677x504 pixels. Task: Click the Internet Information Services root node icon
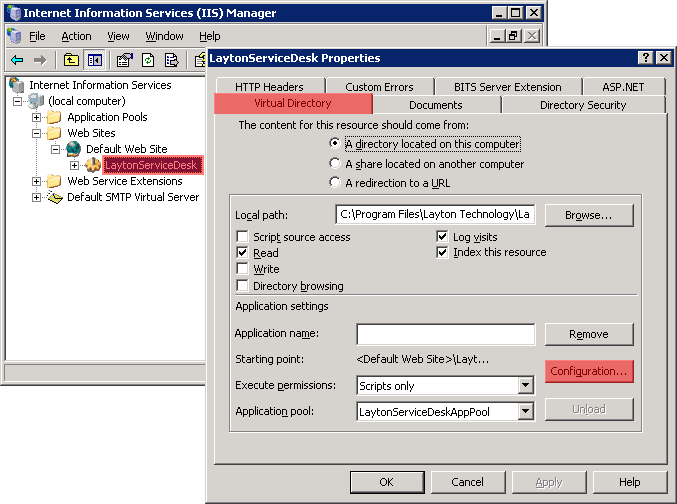point(16,85)
